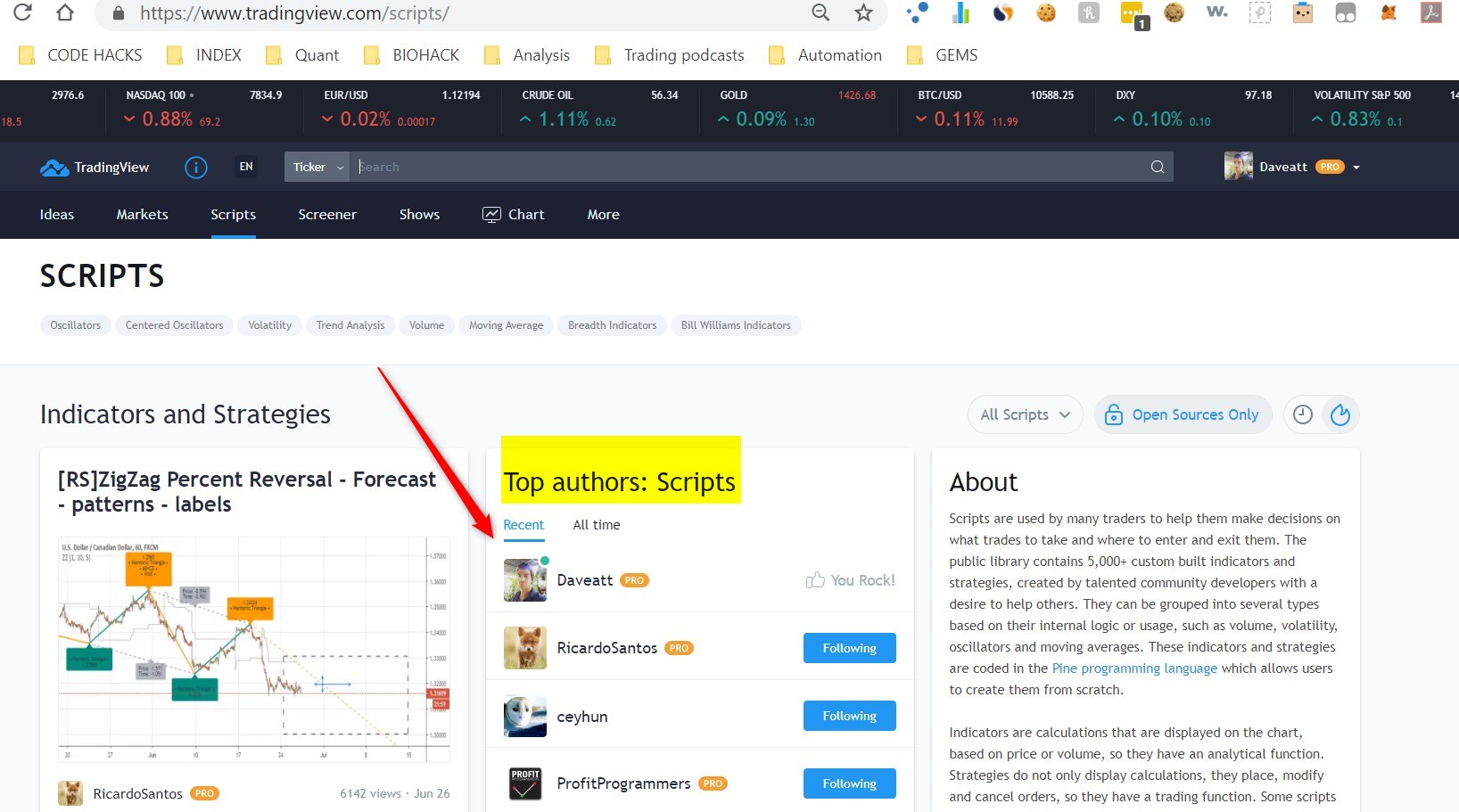Open the PDF extension icon
The image size is (1459, 812).
[x=1431, y=12]
